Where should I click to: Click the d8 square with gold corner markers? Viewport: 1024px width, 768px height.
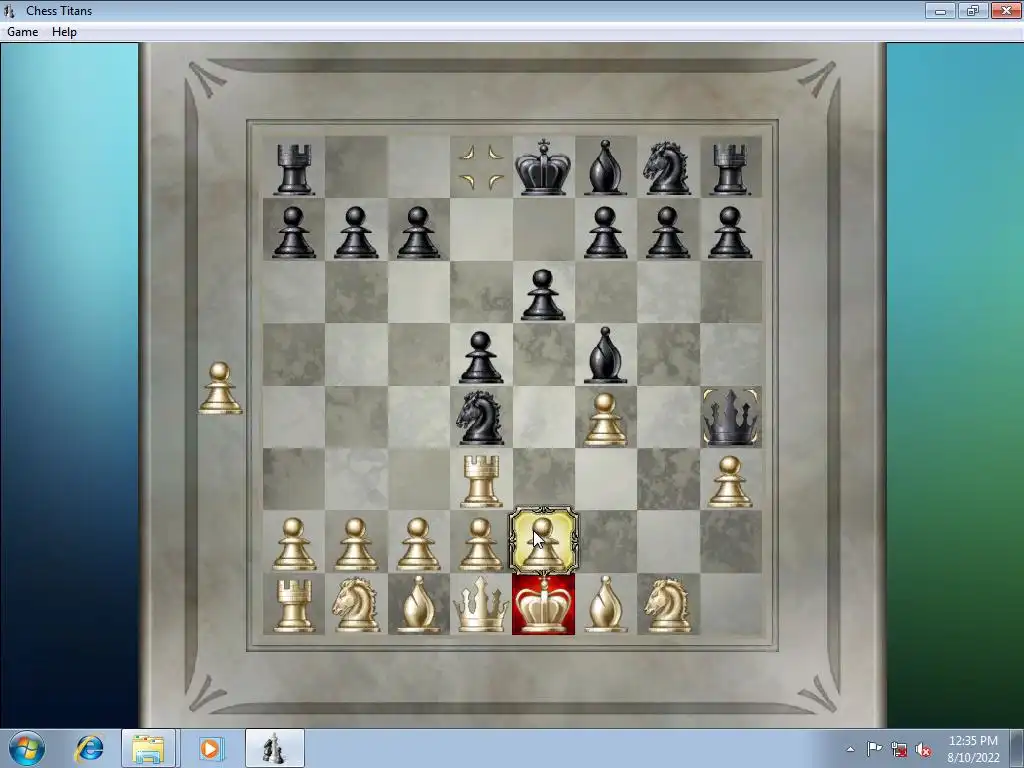(x=481, y=167)
